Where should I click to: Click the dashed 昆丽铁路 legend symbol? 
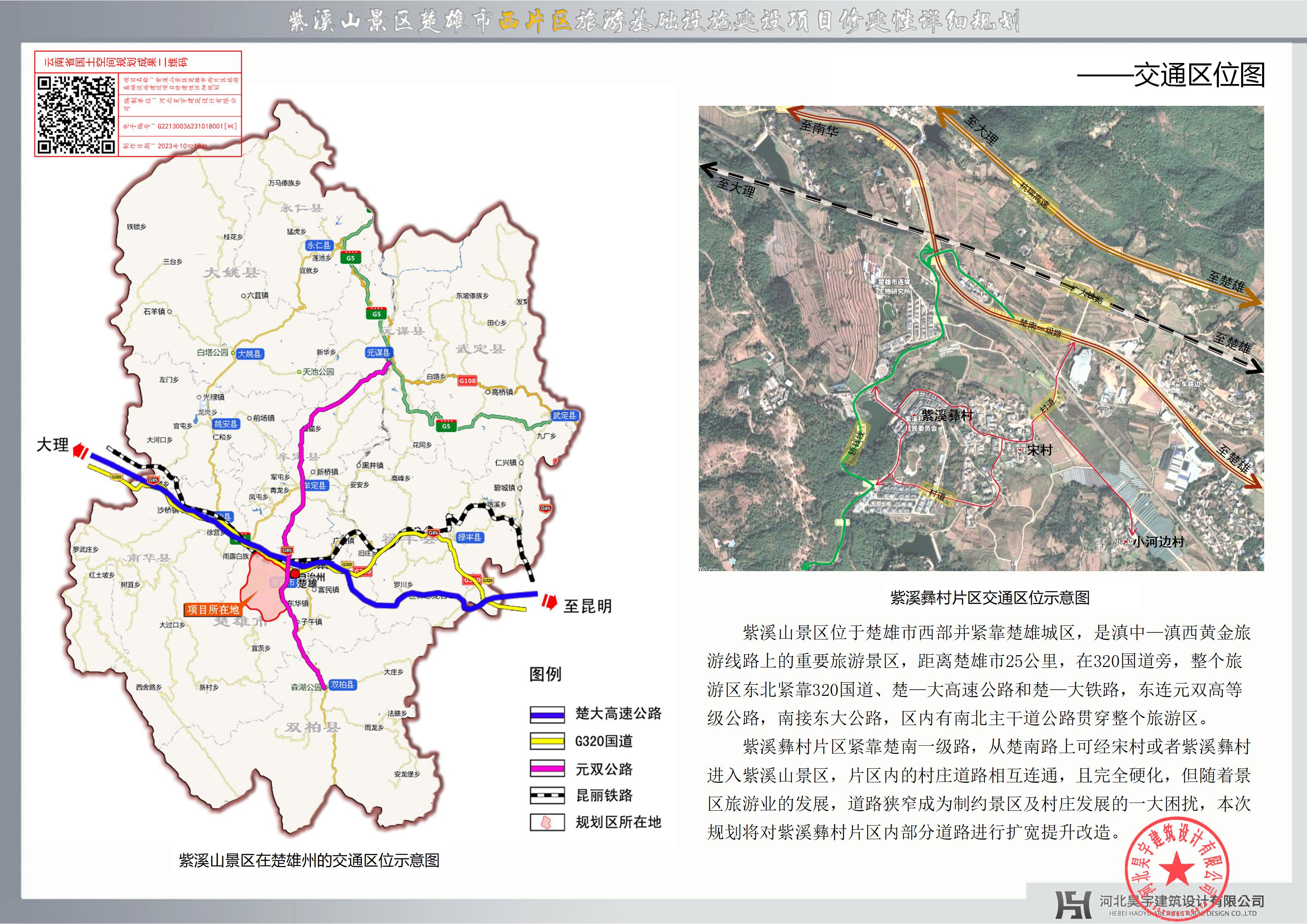pyautogui.click(x=547, y=796)
